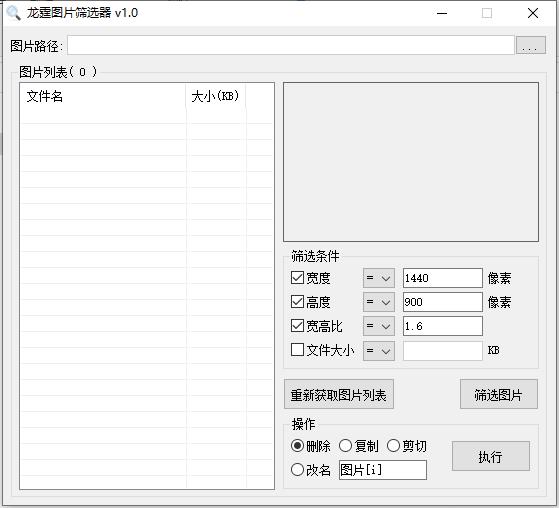Open the 文件大小 comparison operator dropdown

pos(379,351)
